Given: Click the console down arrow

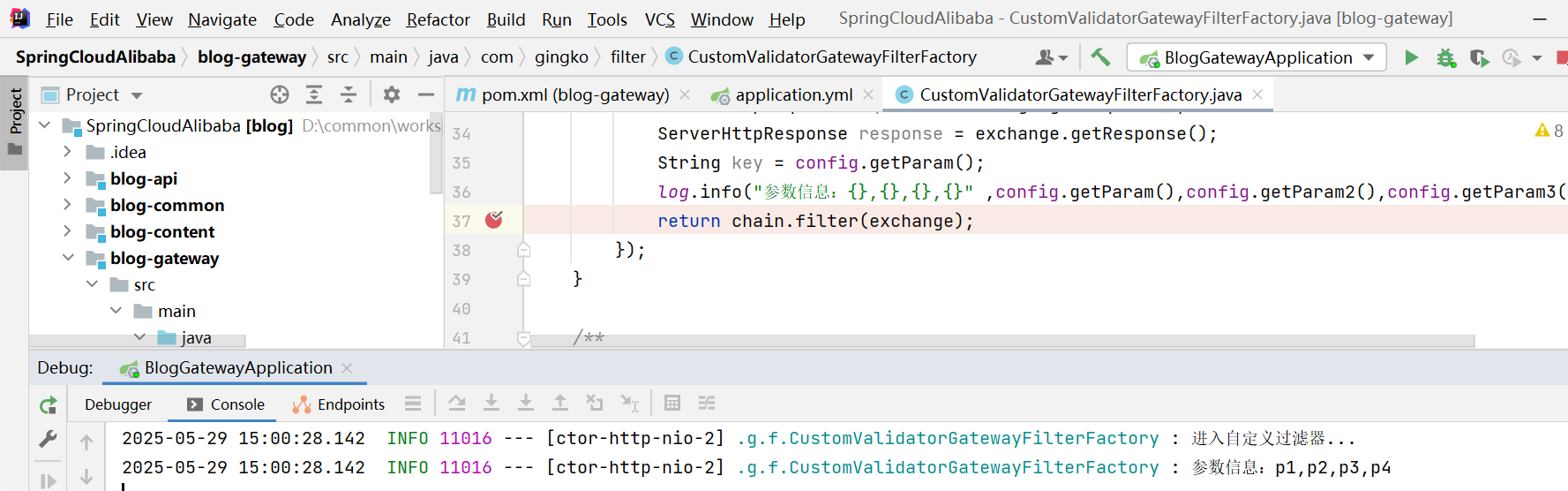Looking at the screenshot, I should [x=86, y=477].
